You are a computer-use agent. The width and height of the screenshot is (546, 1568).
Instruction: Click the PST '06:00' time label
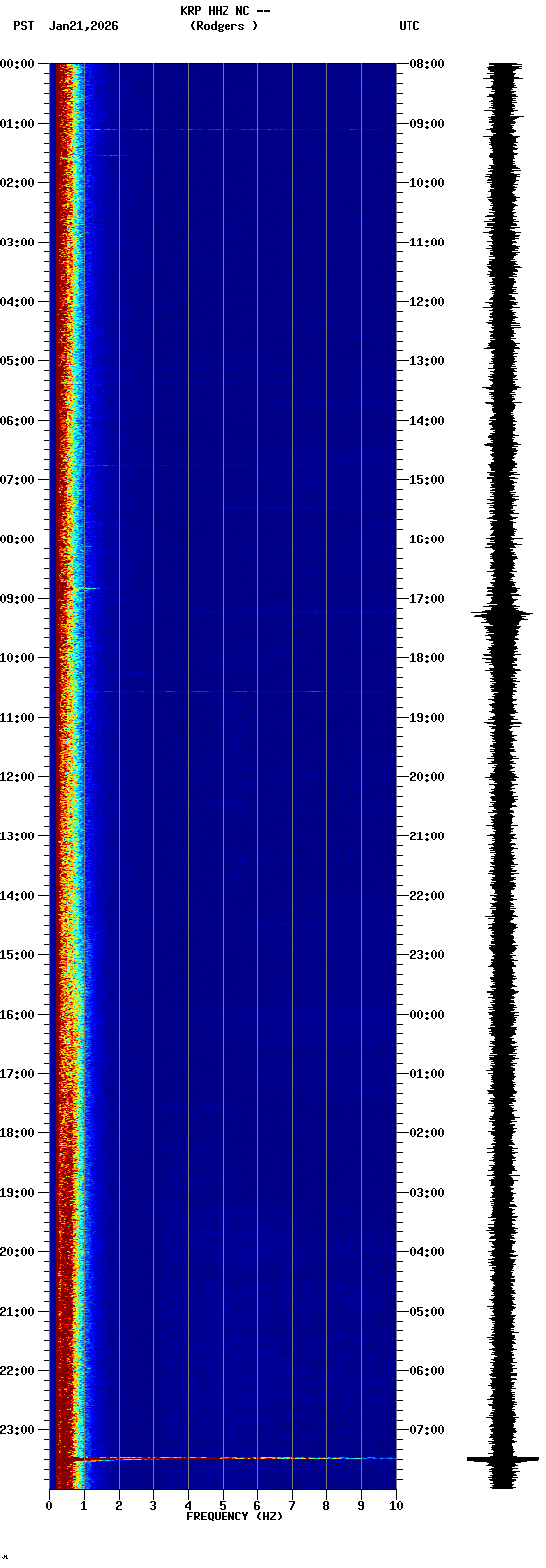17,421
